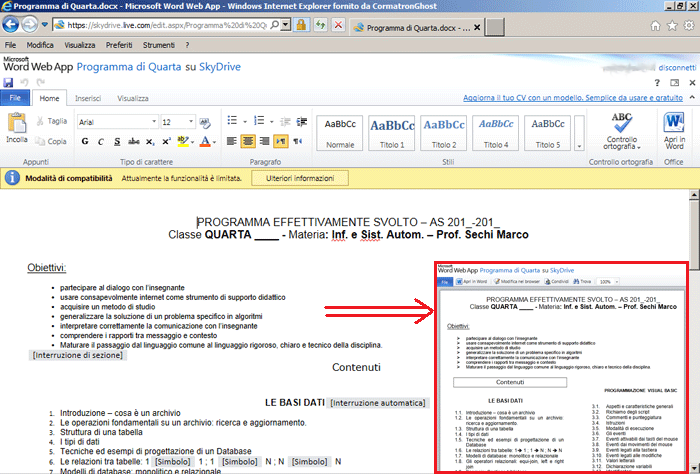The height and width of the screenshot is (474, 700).
Task: Click the browser address bar URL
Action: pos(167,25)
